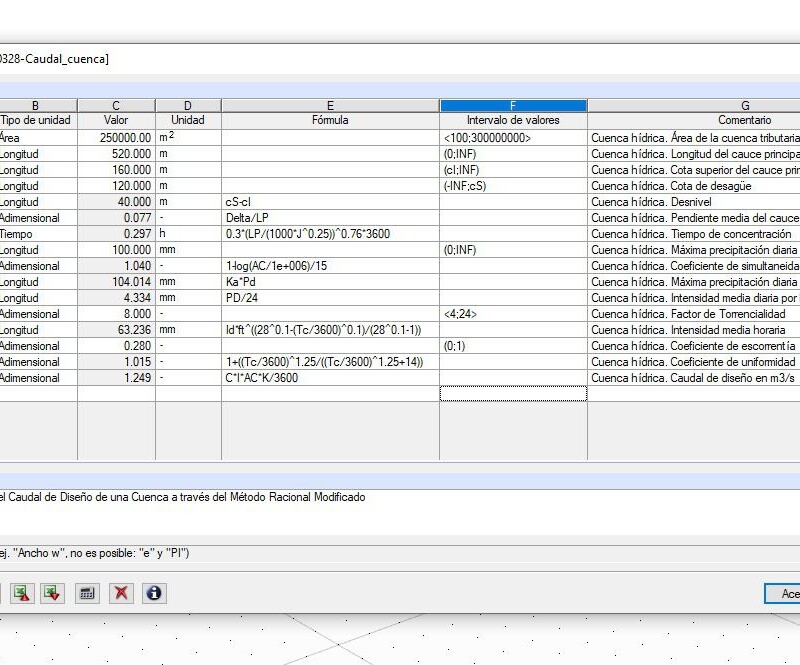This screenshot has height=665, width=800.
Task: Click the formula 0.3*(LP/(1000*J^0.25))^0.76*3600
Action: coord(330,234)
